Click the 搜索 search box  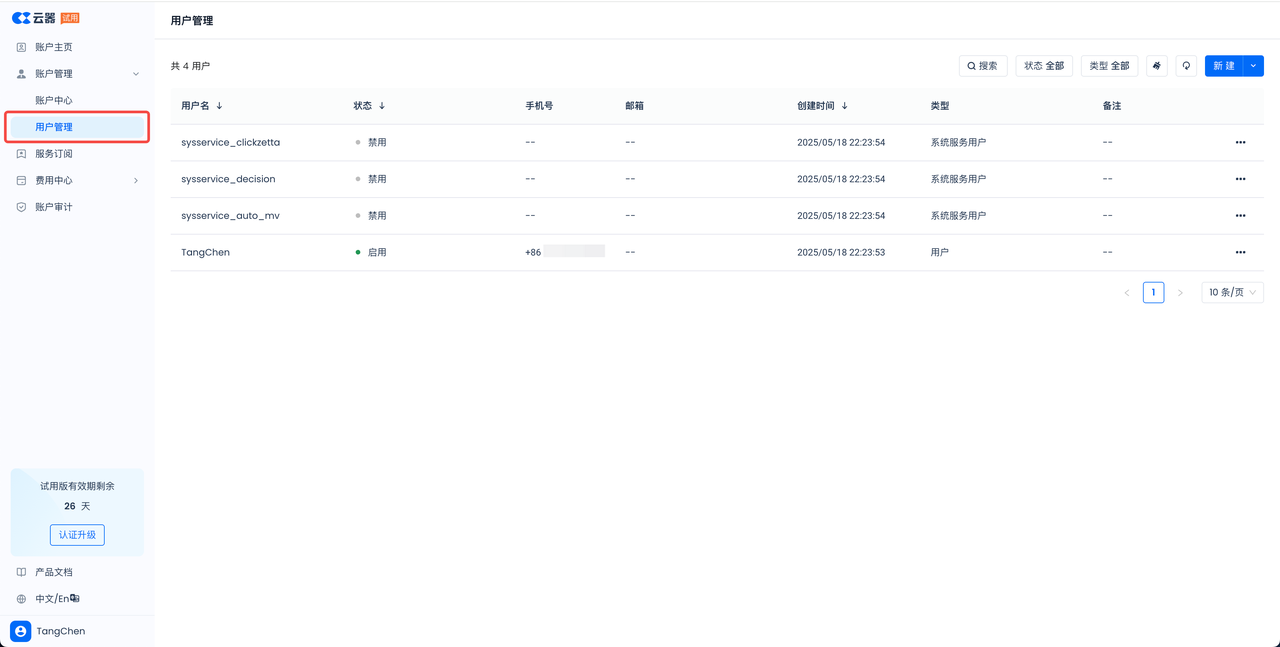pyautogui.click(x=982, y=66)
